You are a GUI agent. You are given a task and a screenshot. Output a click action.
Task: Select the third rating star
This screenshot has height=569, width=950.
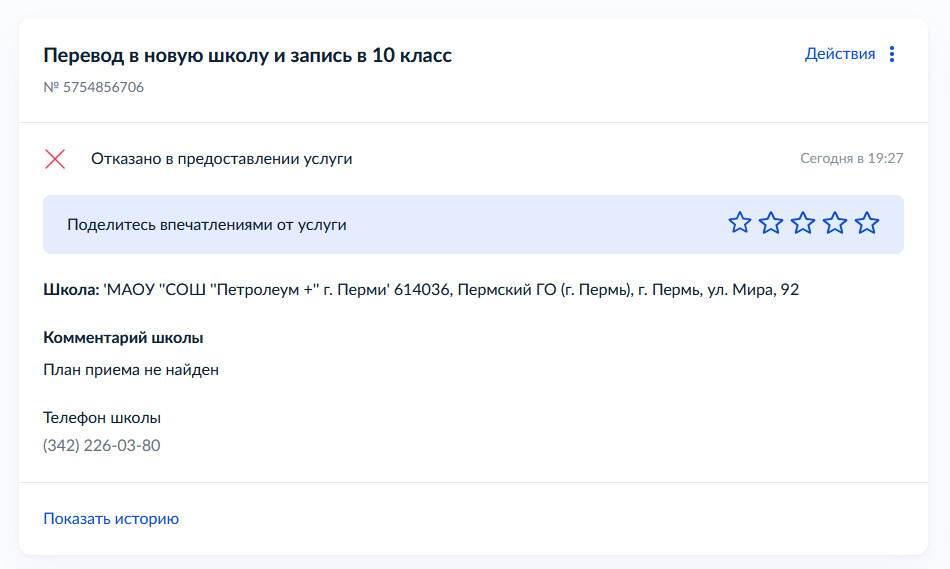[803, 223]
